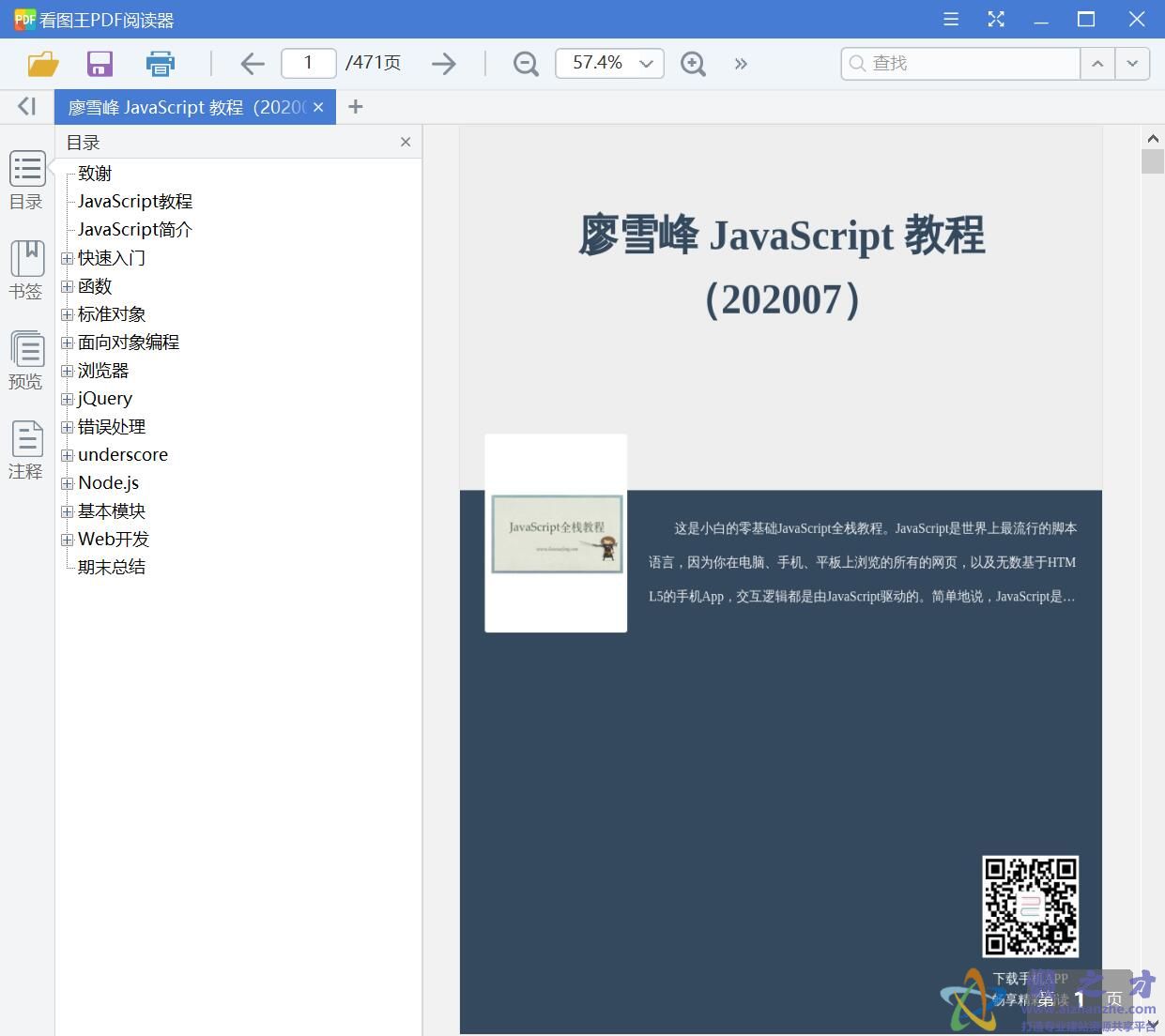Expand the 快速入门 tree node
The image size is (1165, 1036).
tap(66, 258)
